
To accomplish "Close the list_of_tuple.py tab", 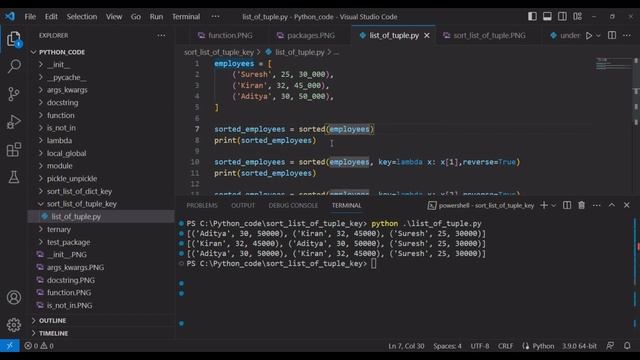I will point(427,36).
